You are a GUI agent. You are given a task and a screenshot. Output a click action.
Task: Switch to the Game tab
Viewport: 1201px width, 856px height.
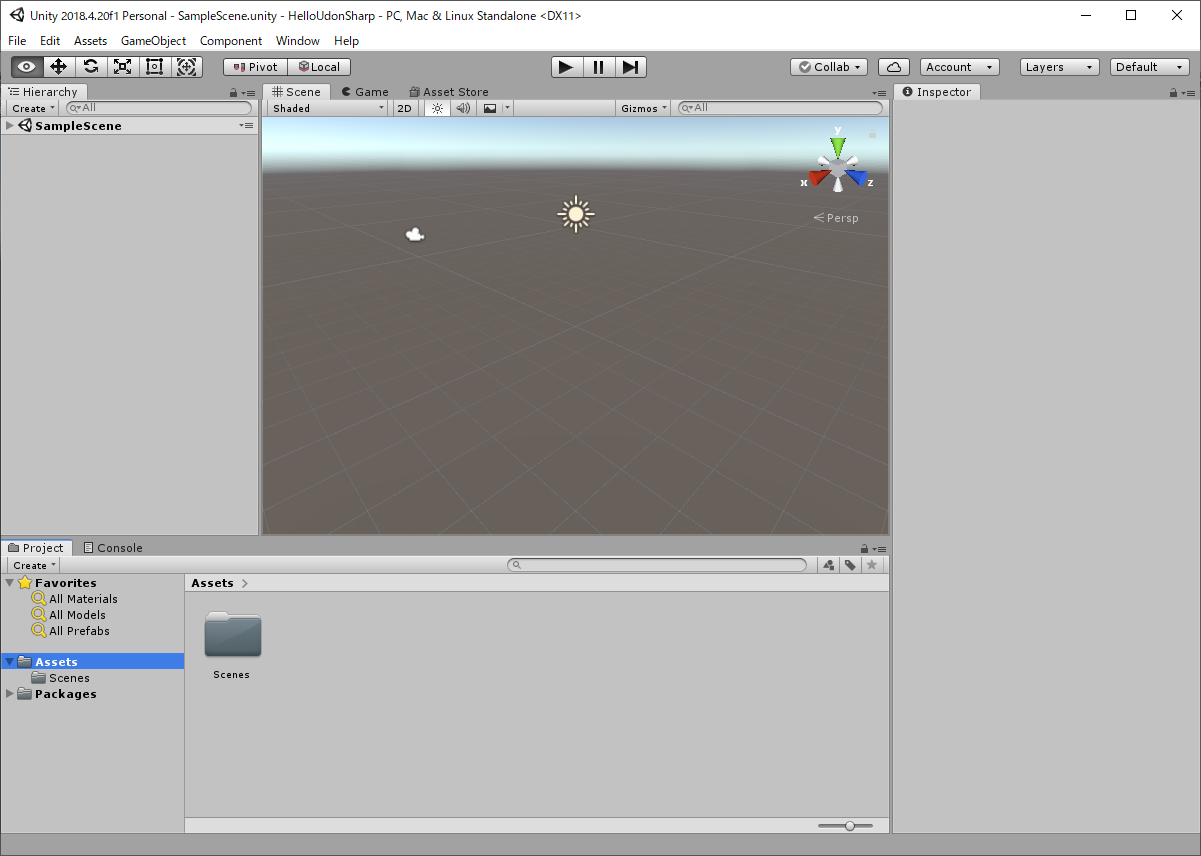[x=364, y=92]
